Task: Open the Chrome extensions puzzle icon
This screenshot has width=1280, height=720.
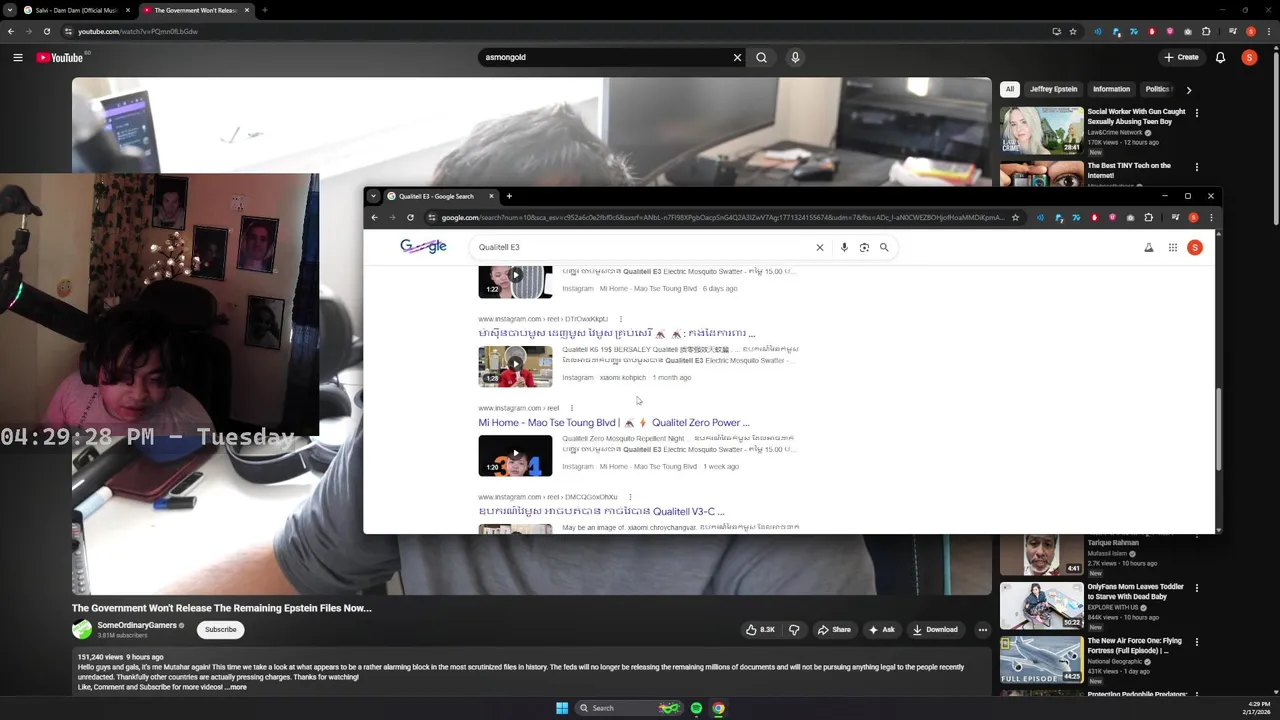Action: 1205,31
